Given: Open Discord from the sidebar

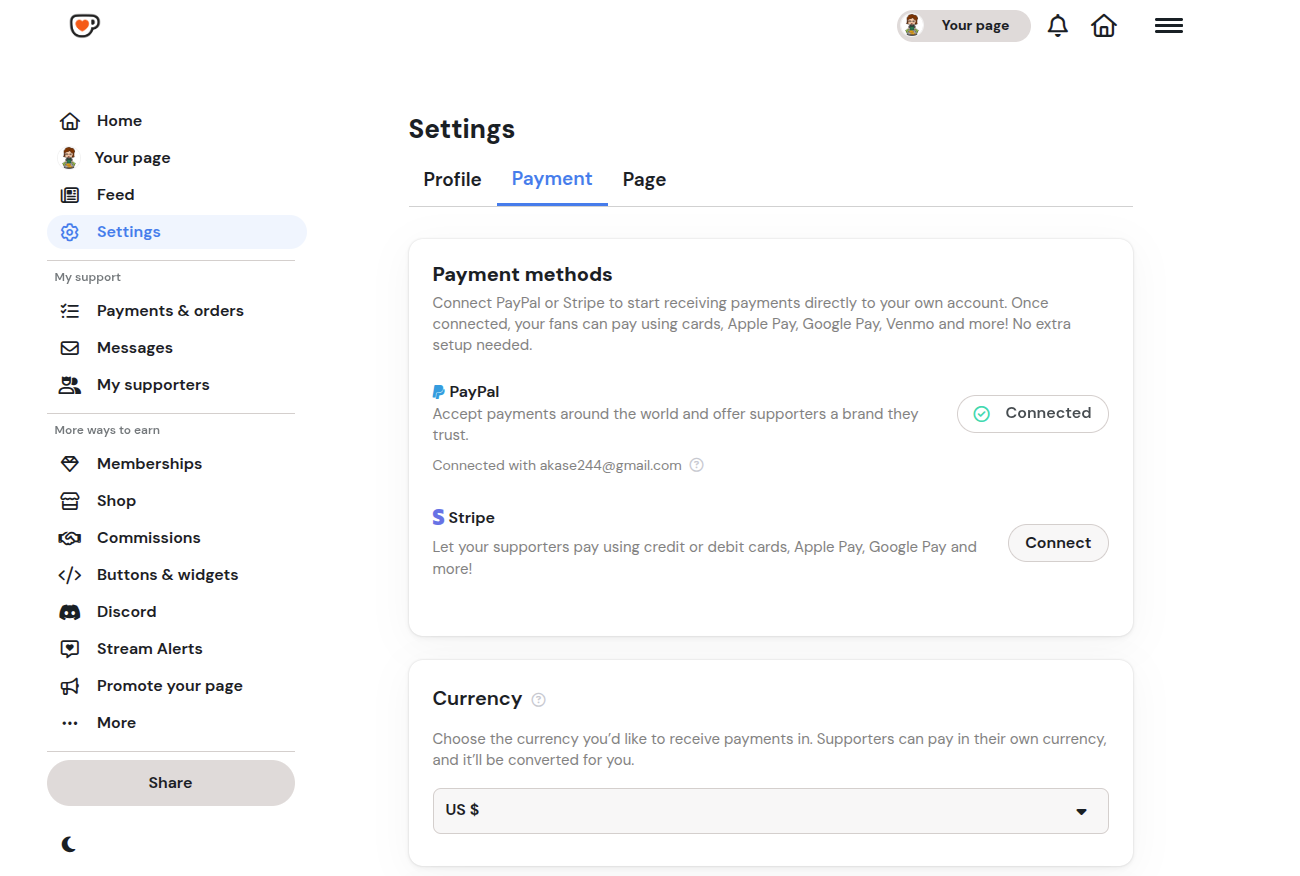Looking at the screenshot, I should click(126, 612).
